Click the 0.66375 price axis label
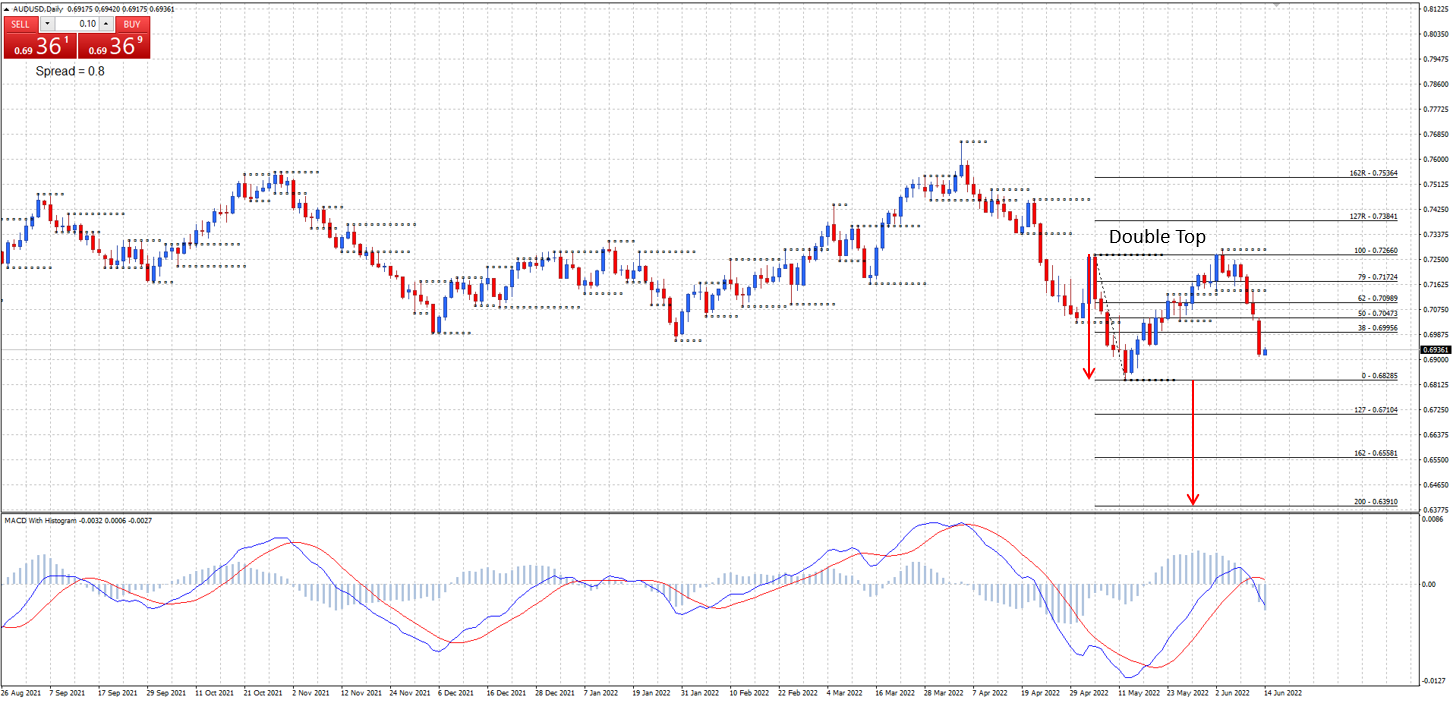The image size is (1453, 701). pyautogui.click(x=1435, y=434)
